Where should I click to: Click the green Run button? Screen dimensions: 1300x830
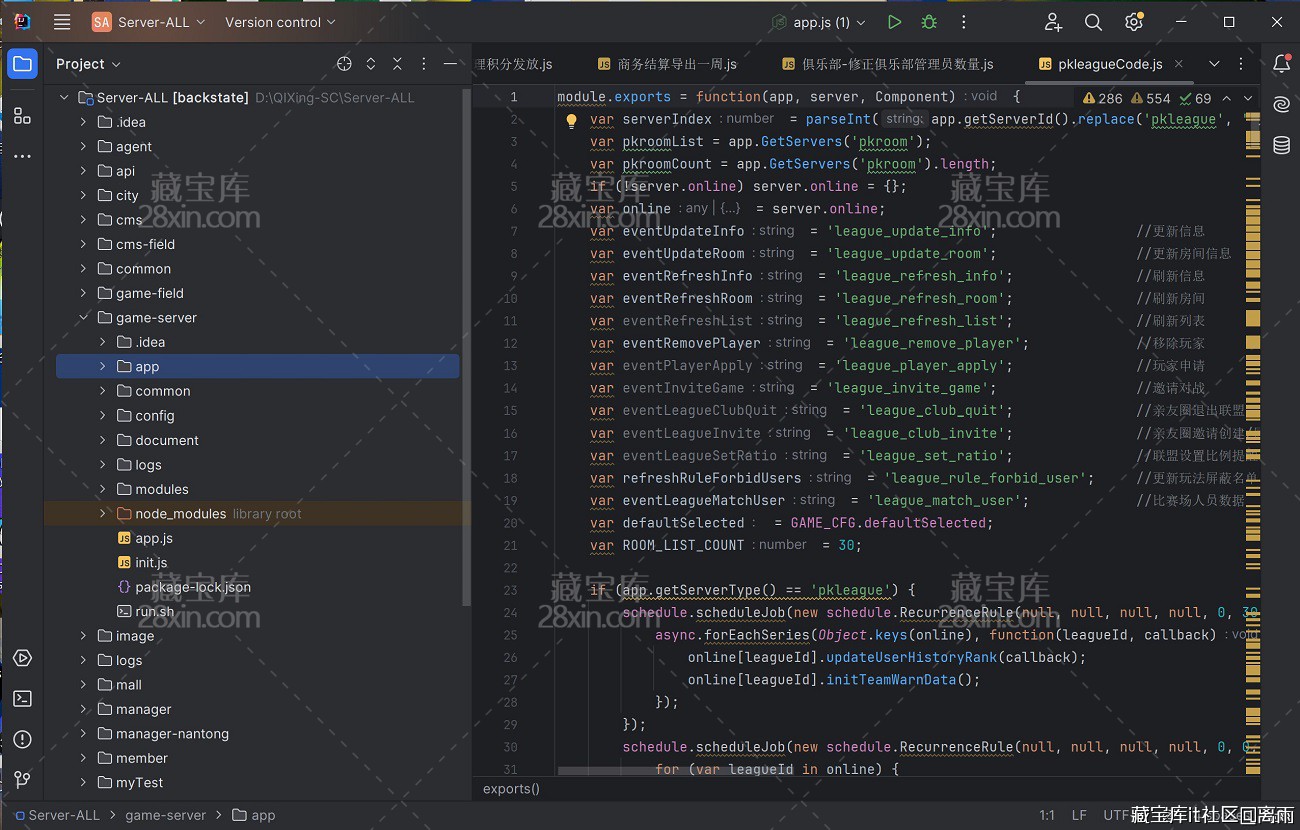pos(894,22)
